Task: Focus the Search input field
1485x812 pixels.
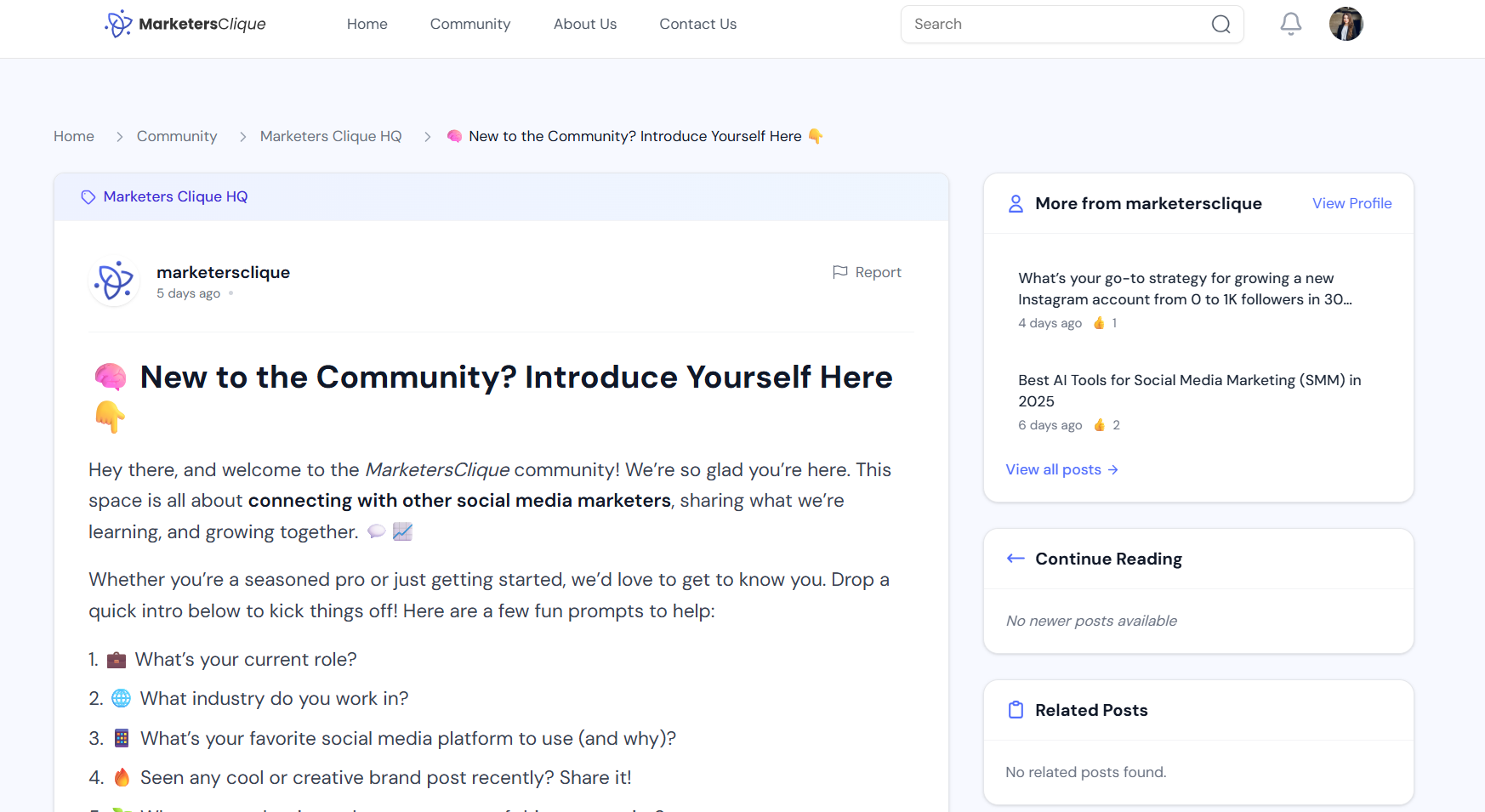Action: click(1055, 24)
